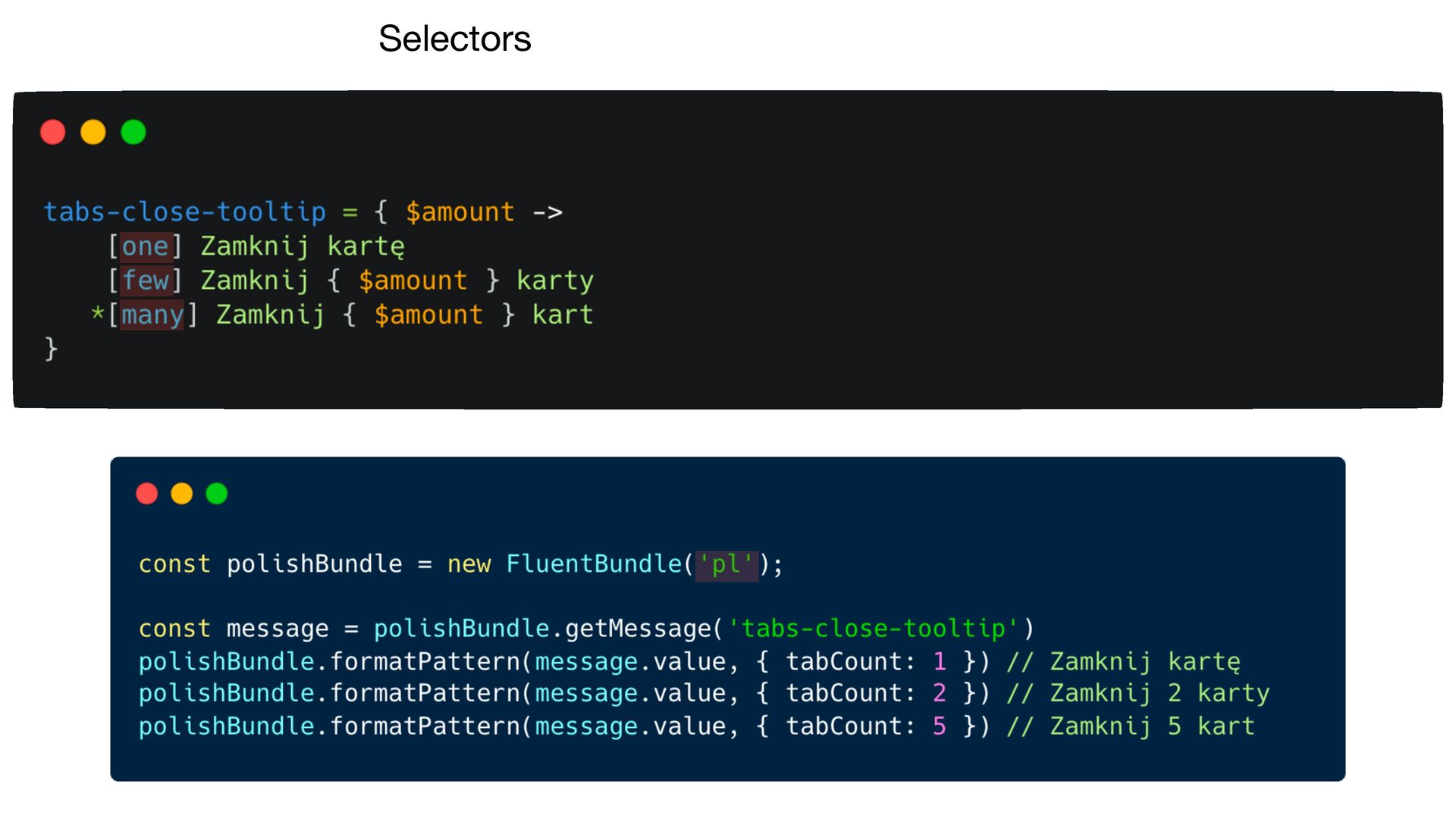The image size is (1456, 819).
Task: Click the Selectors slide title
Action: point(454,39)
